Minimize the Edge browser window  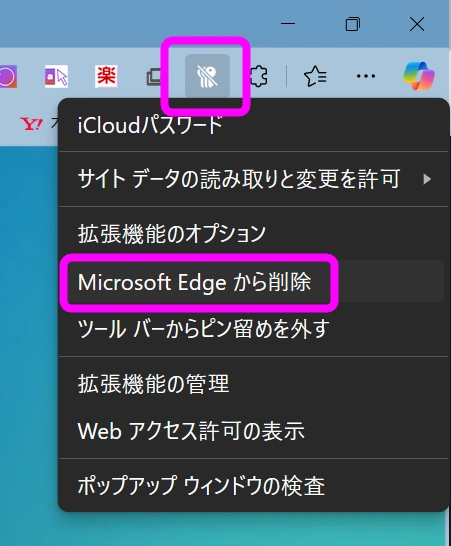(x=288, y=24)
